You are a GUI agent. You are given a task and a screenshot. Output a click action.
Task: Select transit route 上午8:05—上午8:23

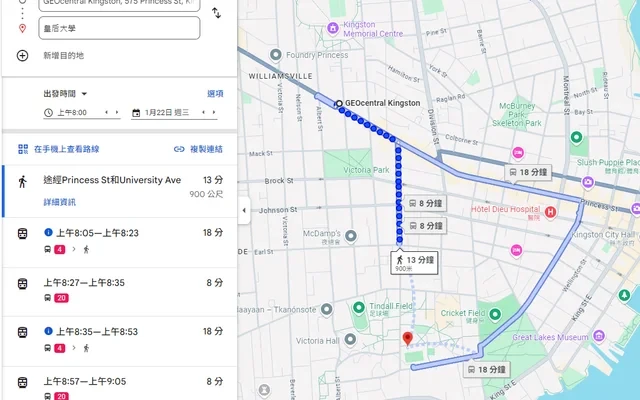click(x=120, y=242)
